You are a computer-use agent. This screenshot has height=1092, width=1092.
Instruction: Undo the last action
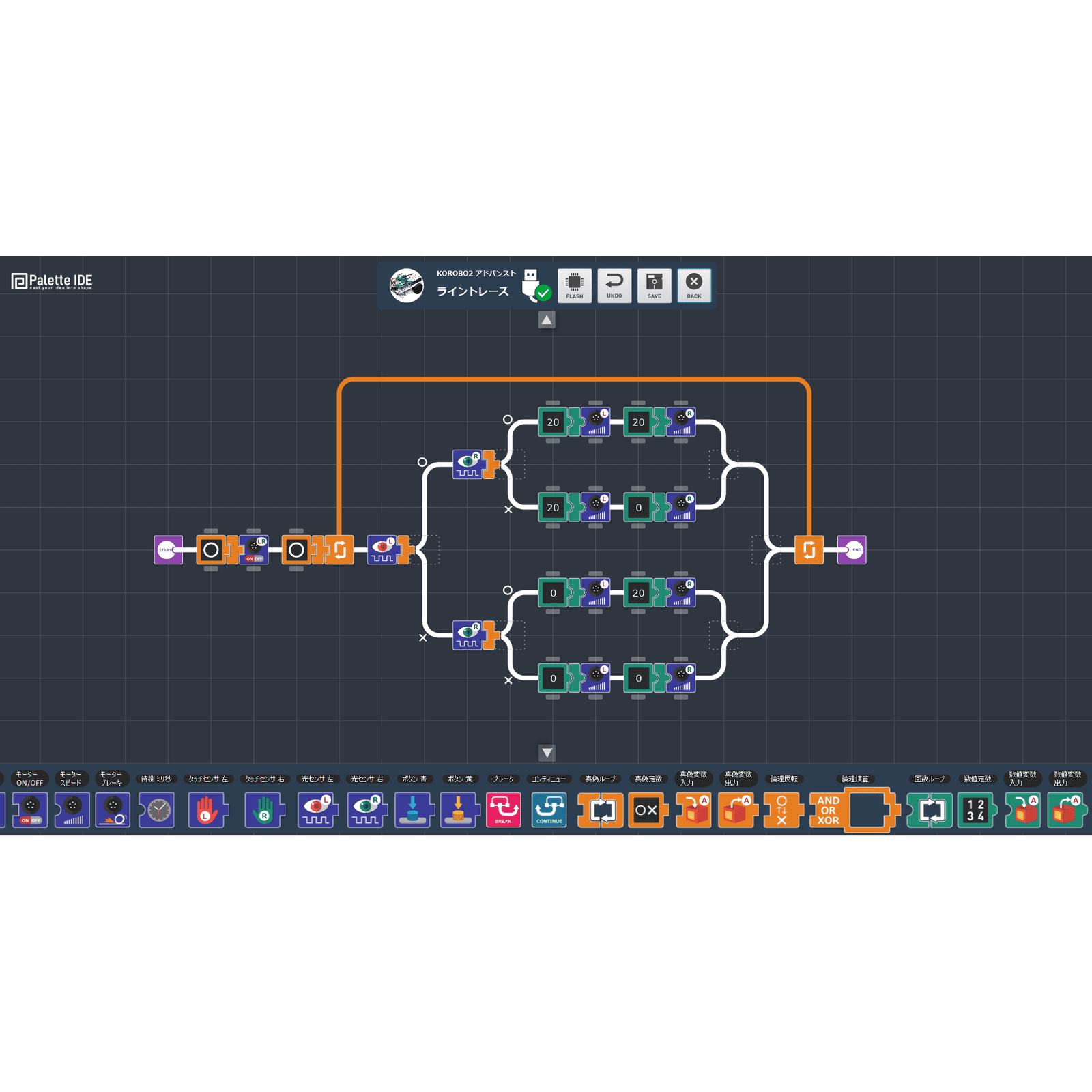coord(614,285)
